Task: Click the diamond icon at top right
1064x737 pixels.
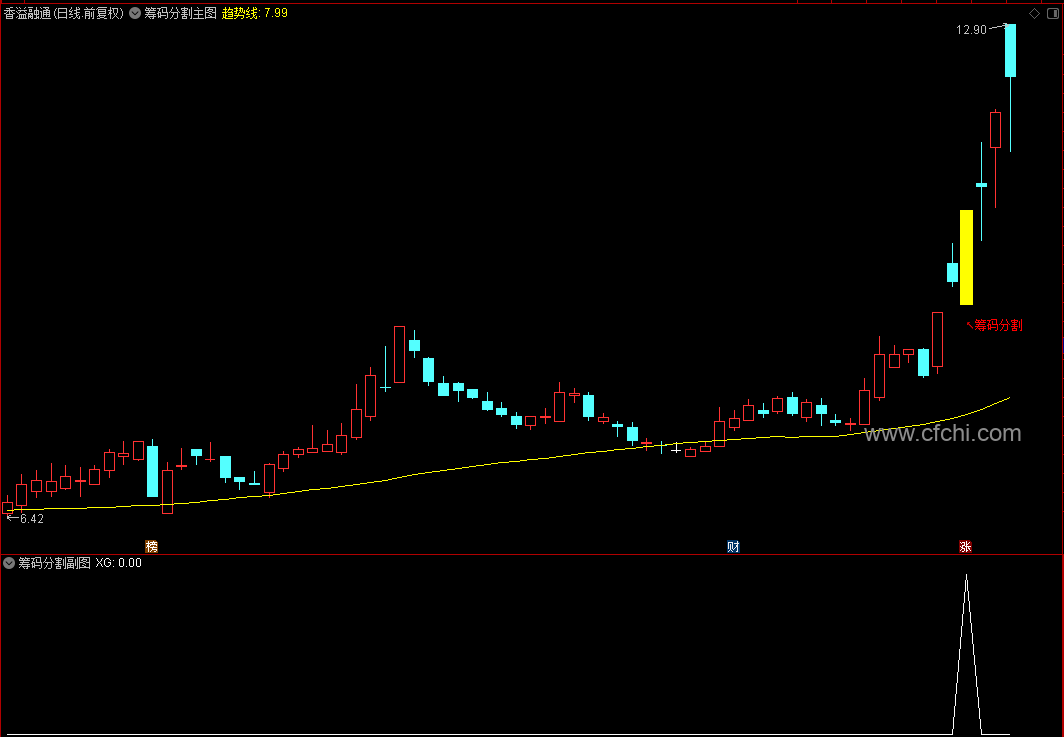Action: [1034, 14]
